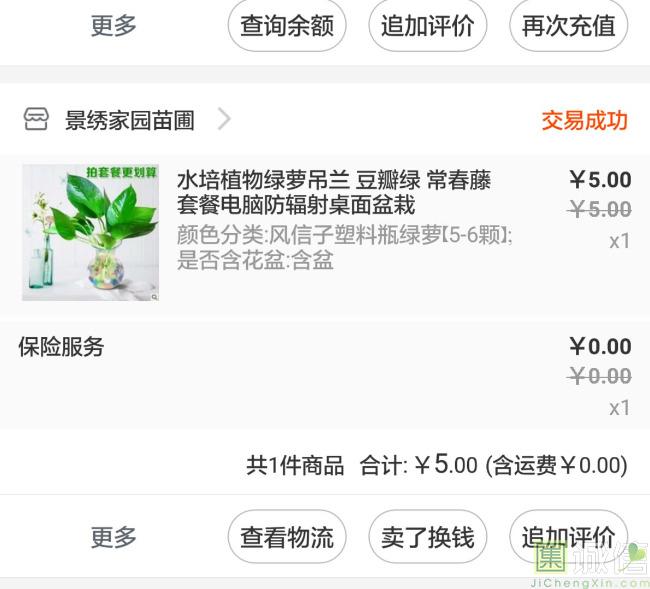Viewport: 650px width, 589px height.
Task: Open top 更多 menu
Action: pyautogui.click(x=114, y=26)
